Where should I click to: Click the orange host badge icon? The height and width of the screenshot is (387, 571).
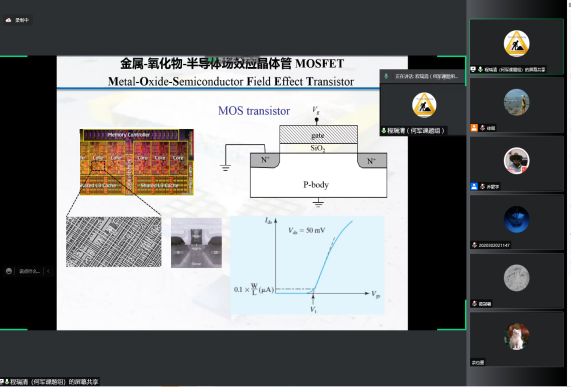coord(474,128)
